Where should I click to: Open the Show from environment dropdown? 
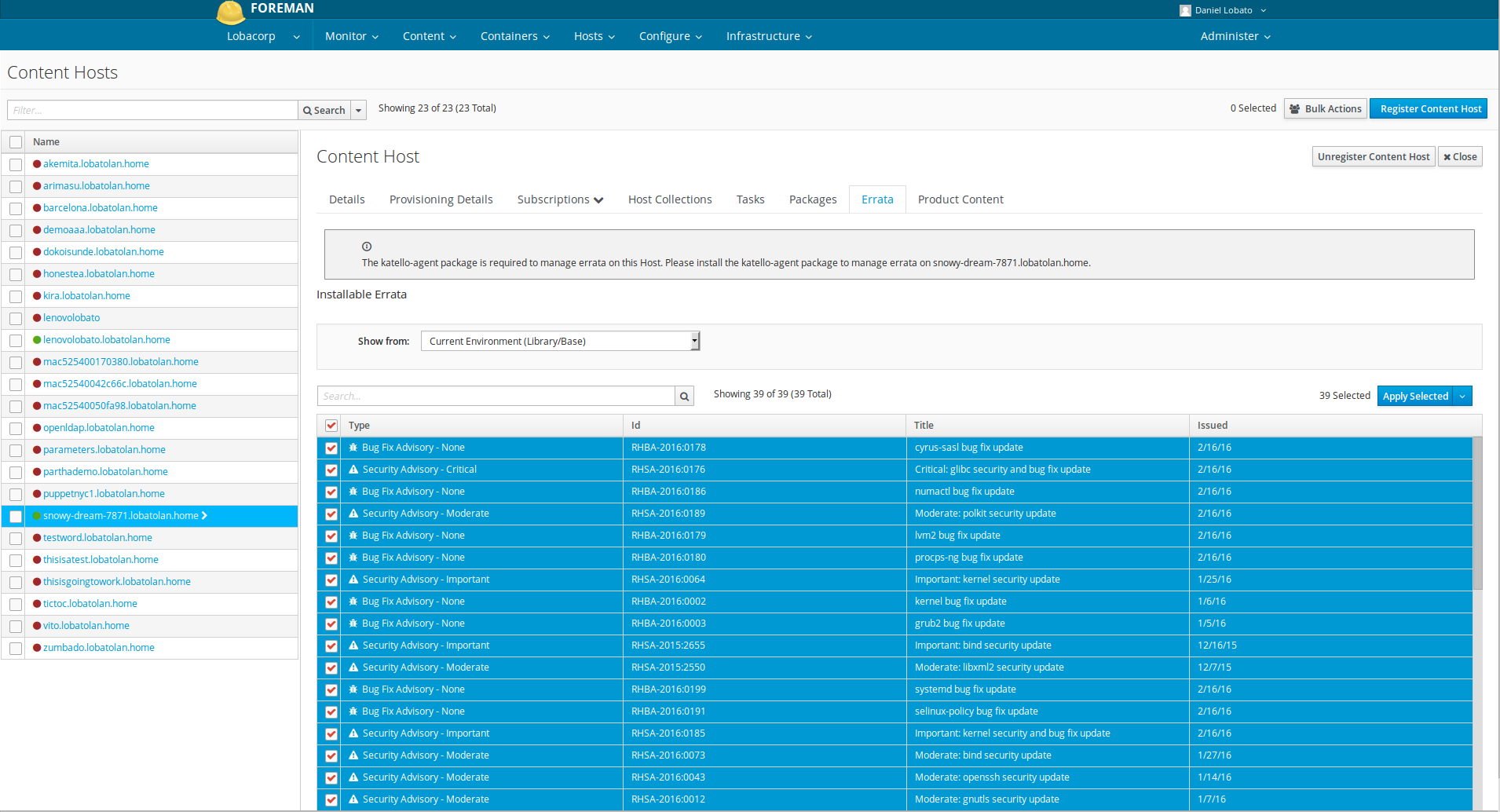pos(560,342)
